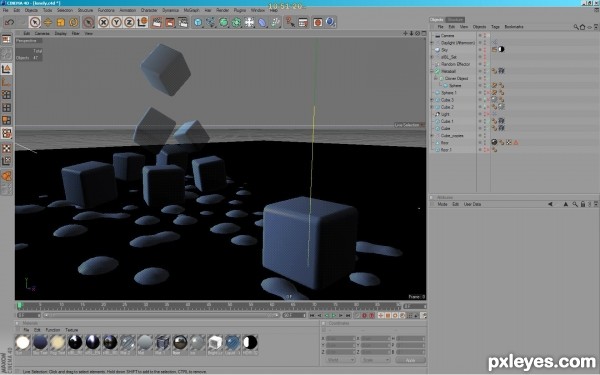Toggle visibility dots for the Light object
Screen dimensions: 600x375
(485, 114)
